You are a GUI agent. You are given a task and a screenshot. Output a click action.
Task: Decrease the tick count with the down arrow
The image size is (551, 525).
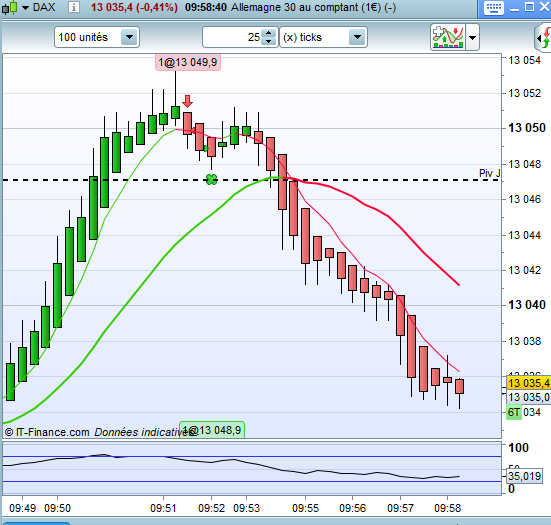pos(269,41)
